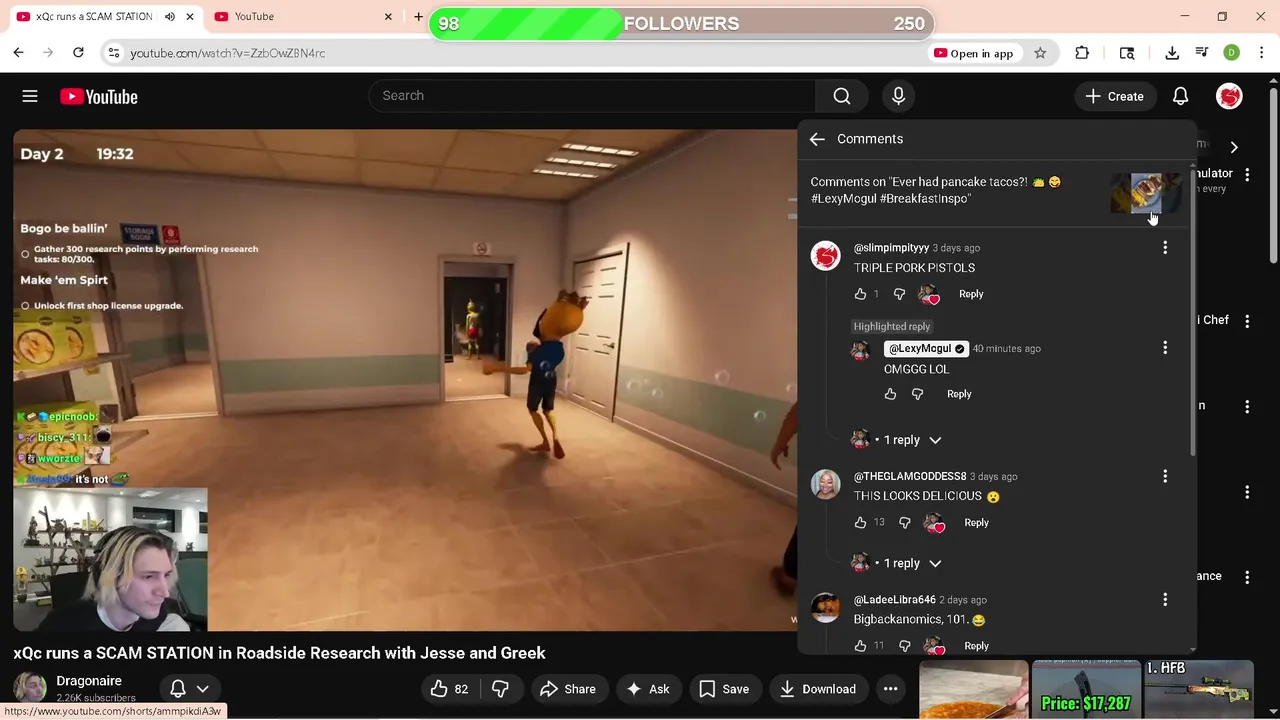Open the @LexyMogul channel badge
Image resolution: width=1280 pixels, height=720 pixels.
click(x=927, y=348)
